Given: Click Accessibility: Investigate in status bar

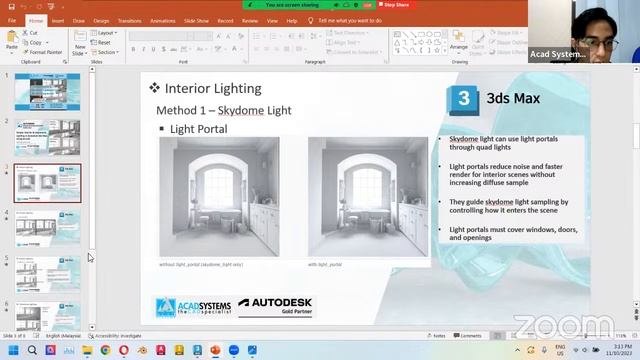Looking at the screenshot, I should pyautogui.click(x=115, y=336).
